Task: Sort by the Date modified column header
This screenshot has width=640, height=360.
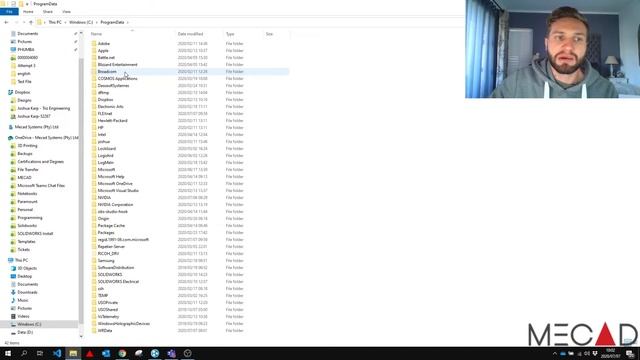Action: coord(190,34)
